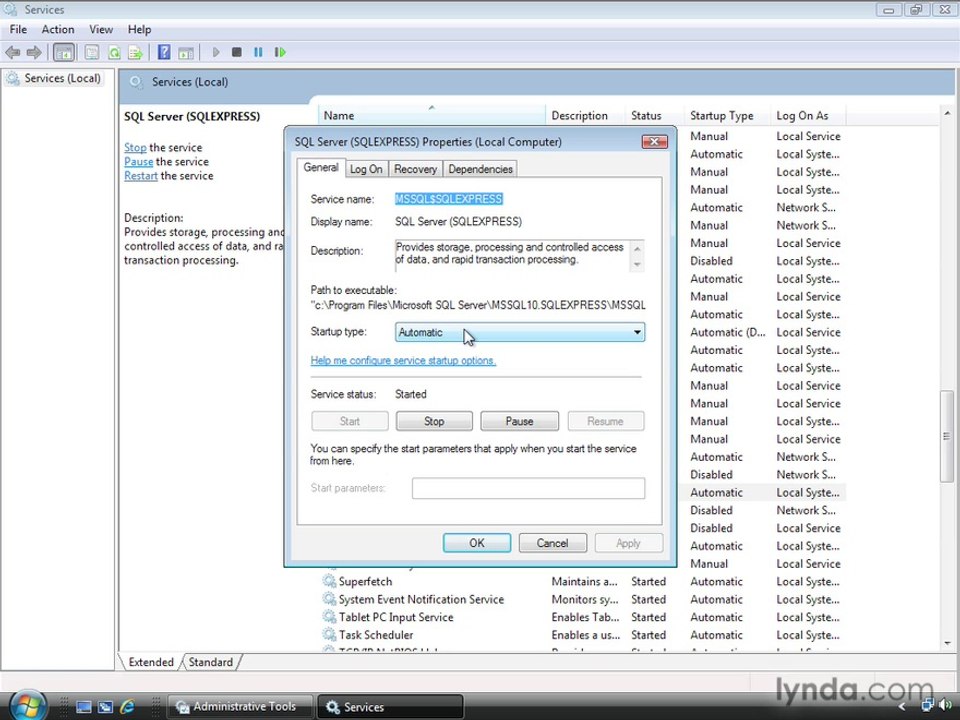Open the Windows Start orb
960x720 pixels.
click(x=27, y=705)
